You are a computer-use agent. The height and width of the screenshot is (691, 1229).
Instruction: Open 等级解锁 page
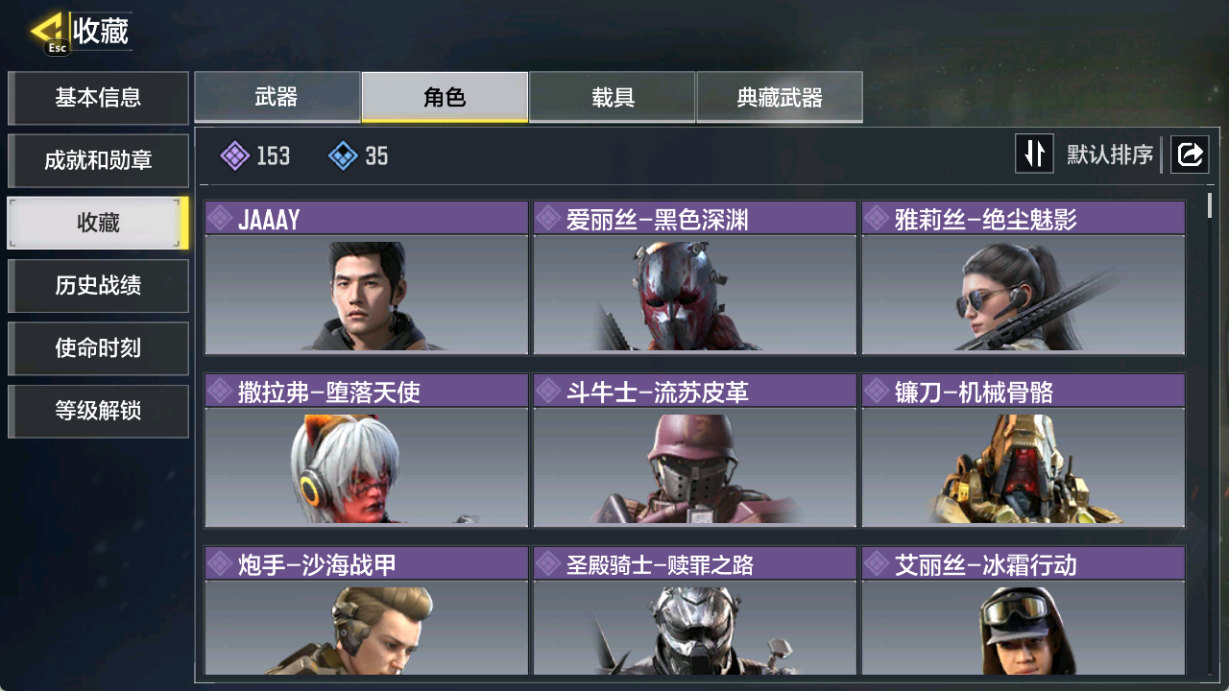[98, 411]
